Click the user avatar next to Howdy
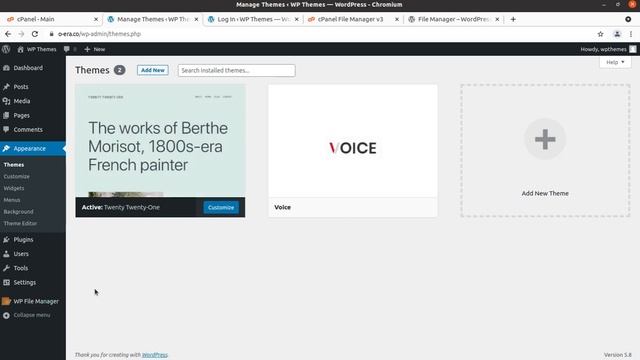 [633, 49]
